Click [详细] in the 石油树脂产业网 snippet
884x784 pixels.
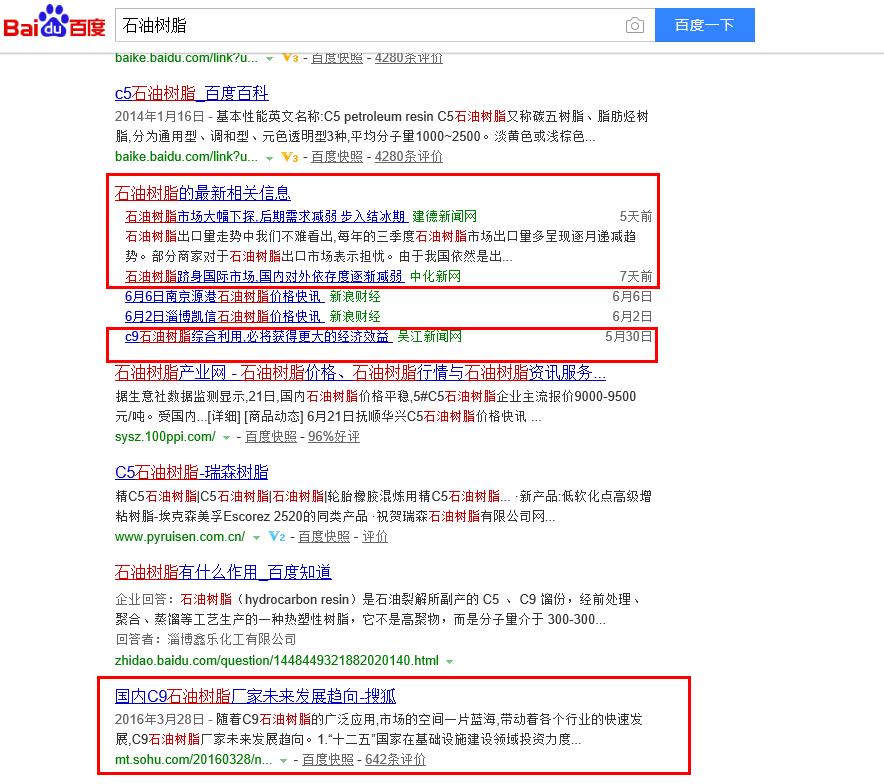[224, 417]
